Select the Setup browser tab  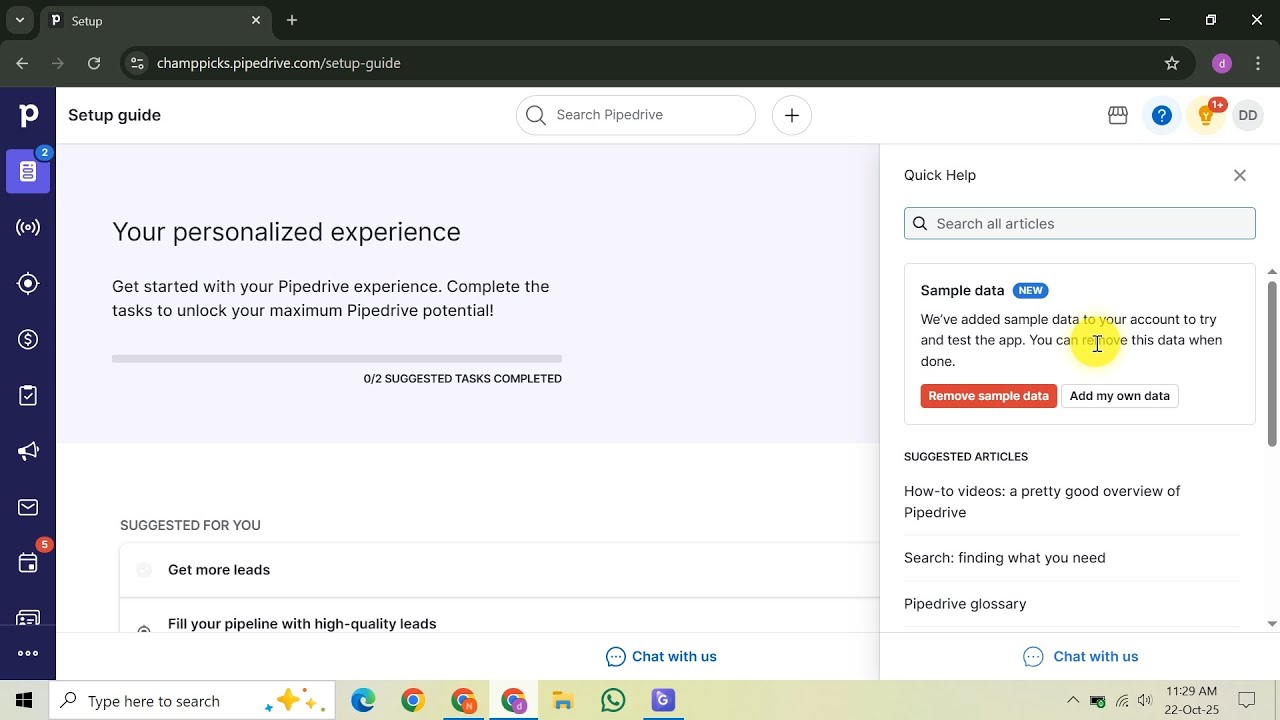[156, 20]
